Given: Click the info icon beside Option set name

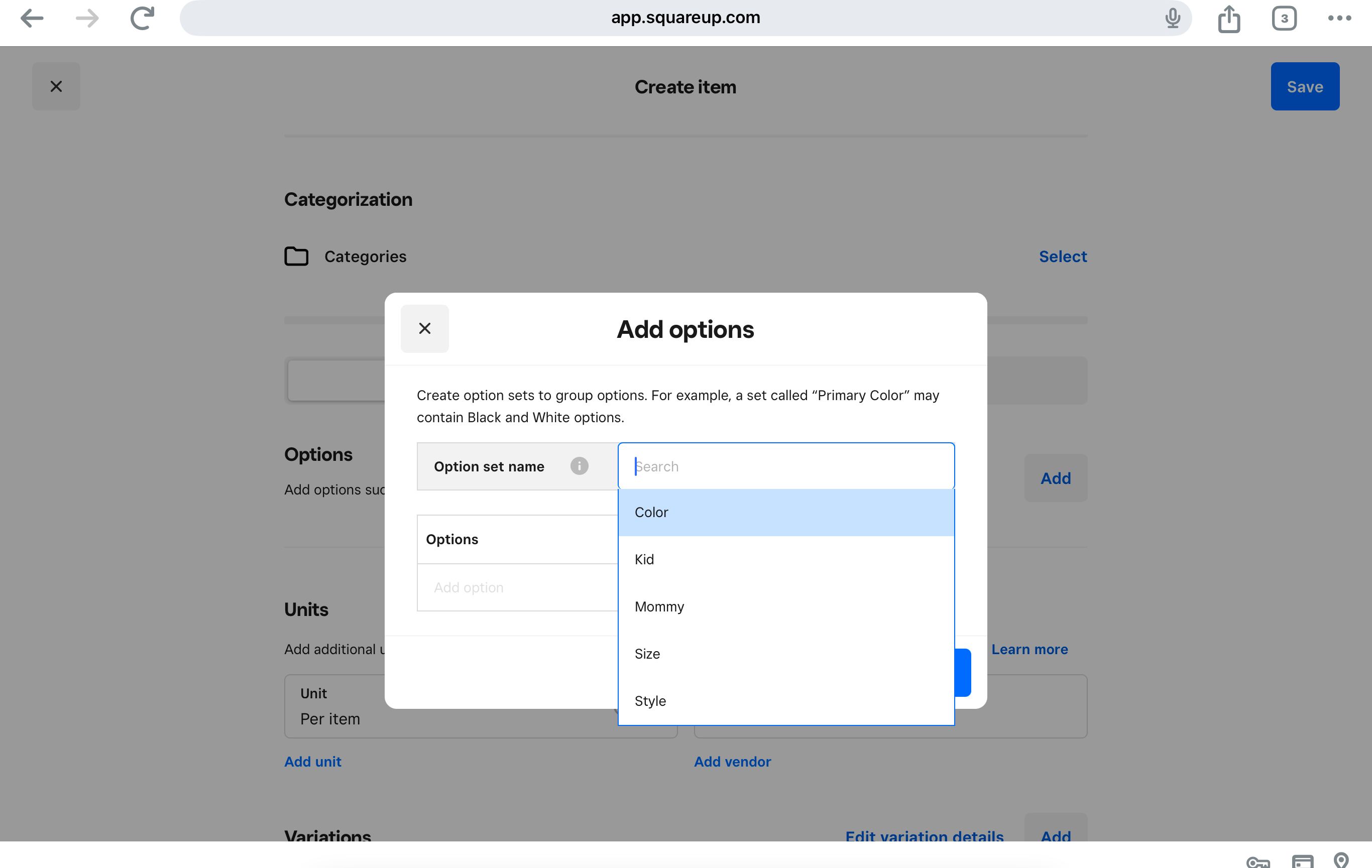Looking at the screenshot, I should coord(579,466).
